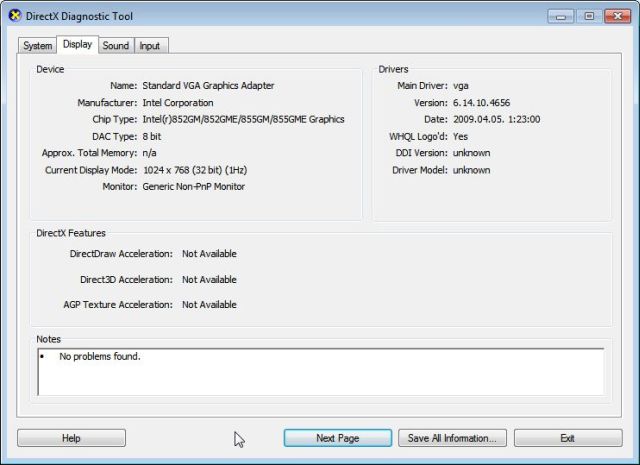Click AGP Texture Acceleration 'Not Available' value

209,305
